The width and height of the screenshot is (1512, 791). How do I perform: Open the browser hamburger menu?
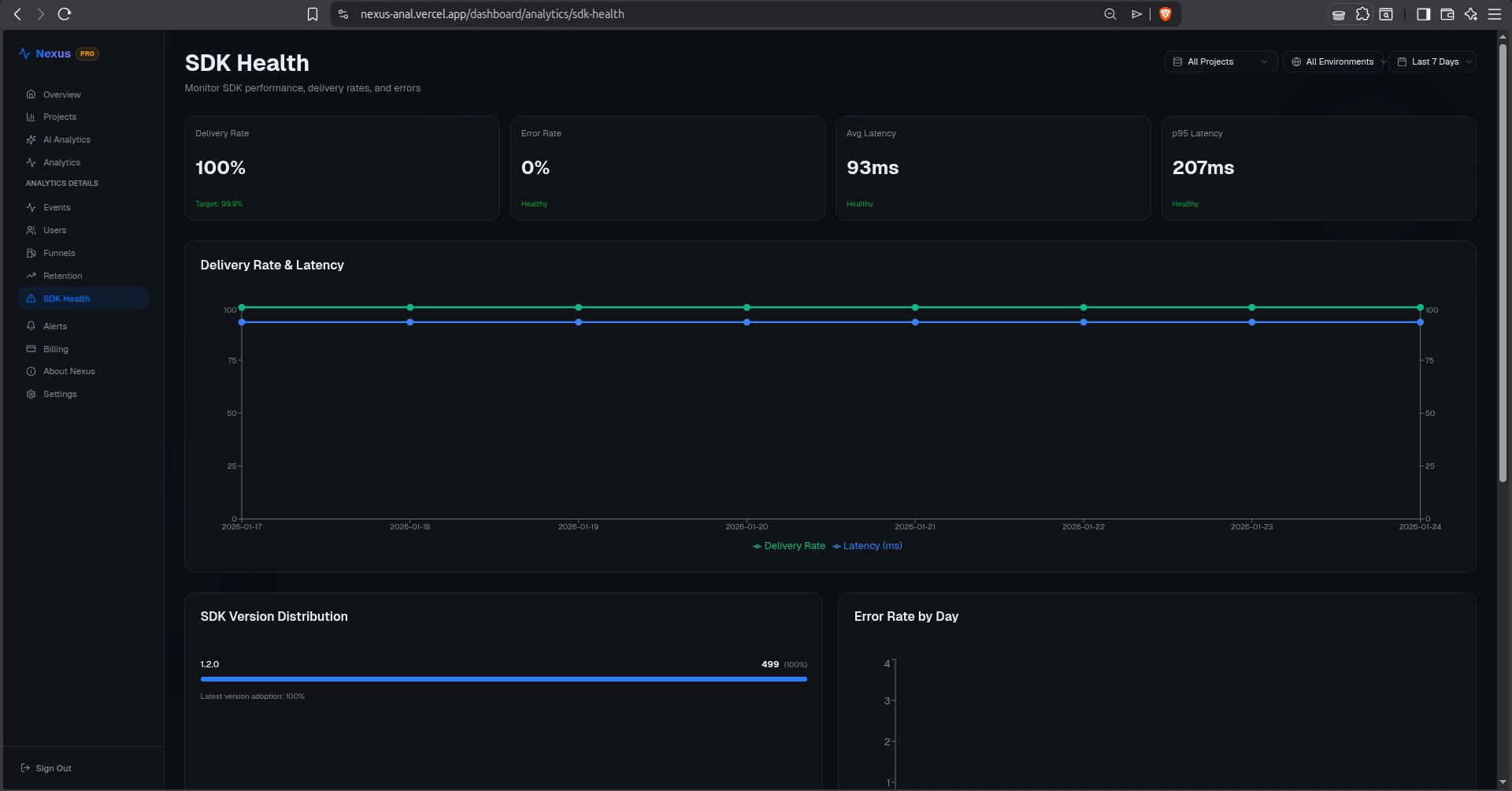coord(1494,14)
